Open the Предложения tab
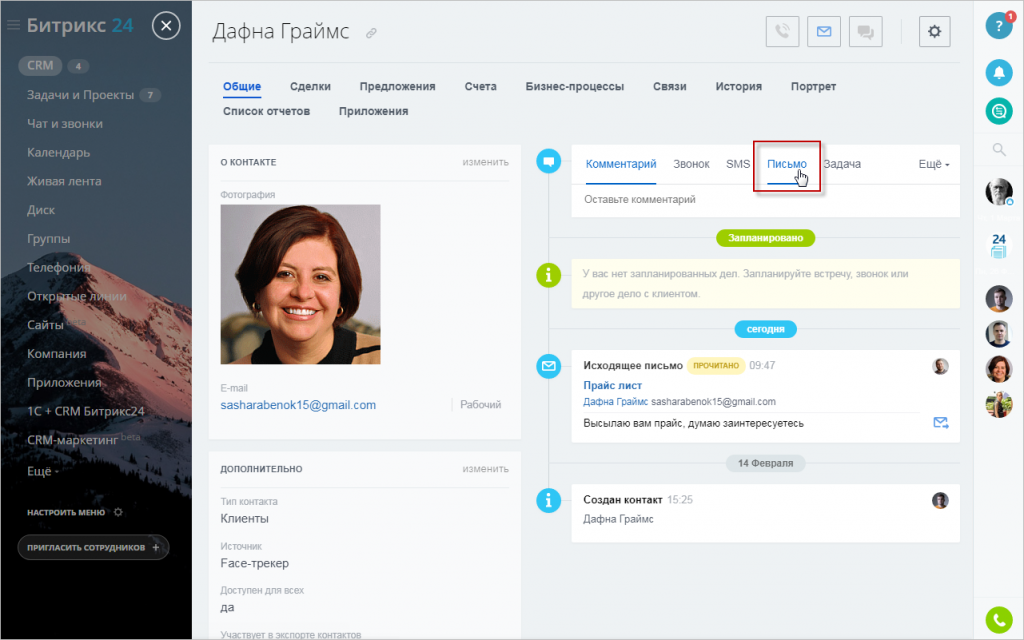The image size is (1024, 640). (x=397, y=86)
